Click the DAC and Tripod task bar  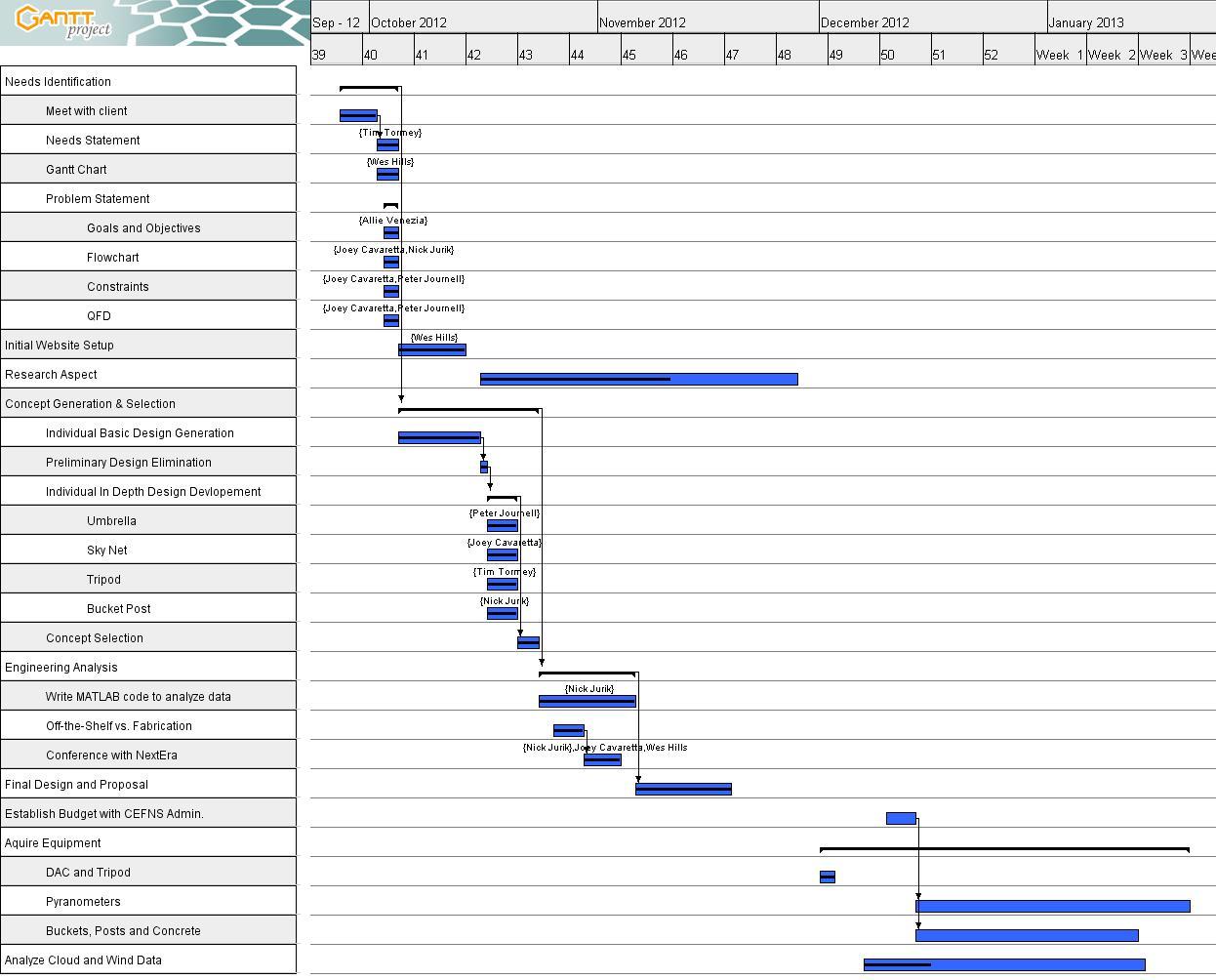pyautogui.click(x=828, y=877)
